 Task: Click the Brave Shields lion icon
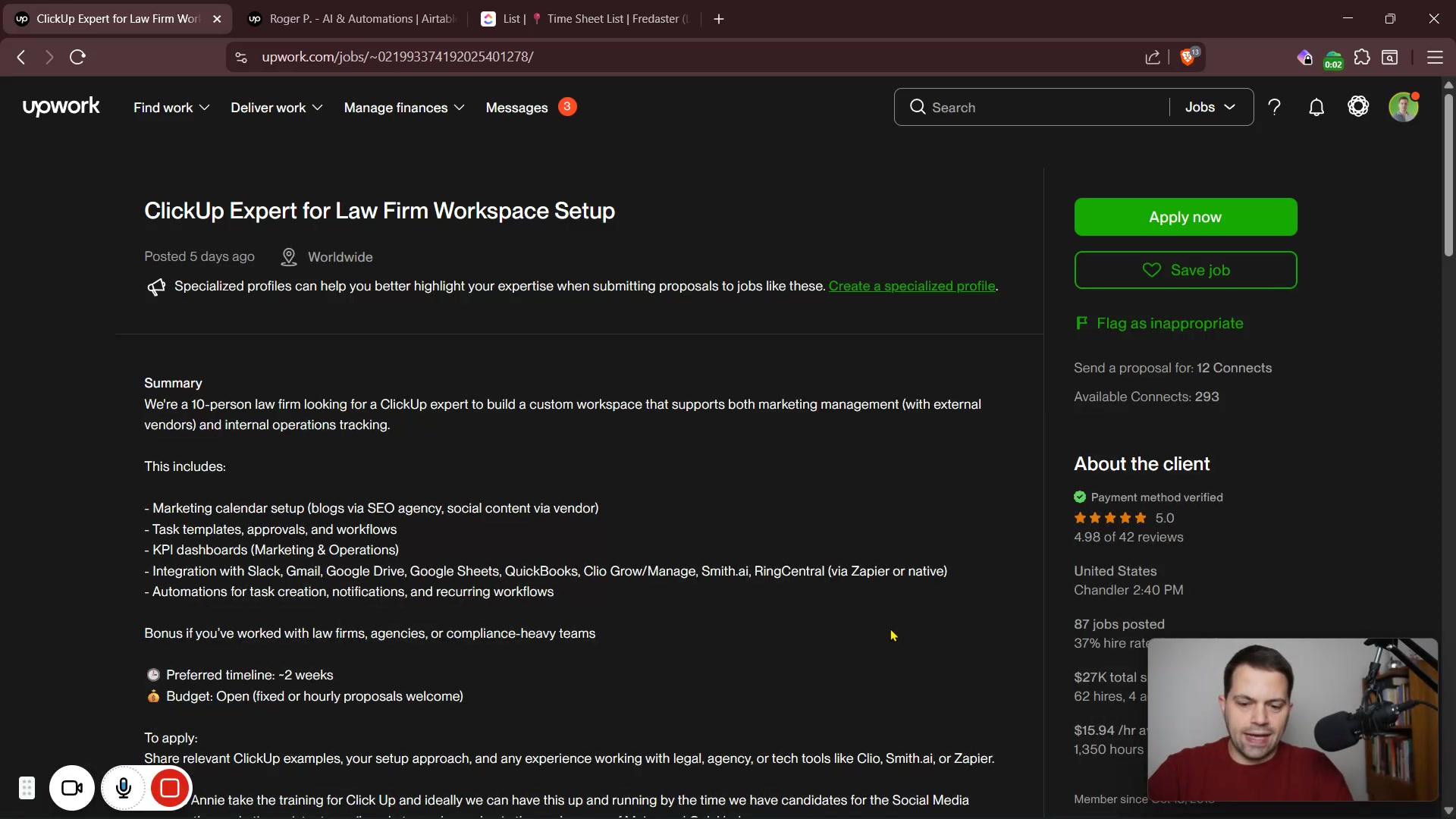[1188, 58]
